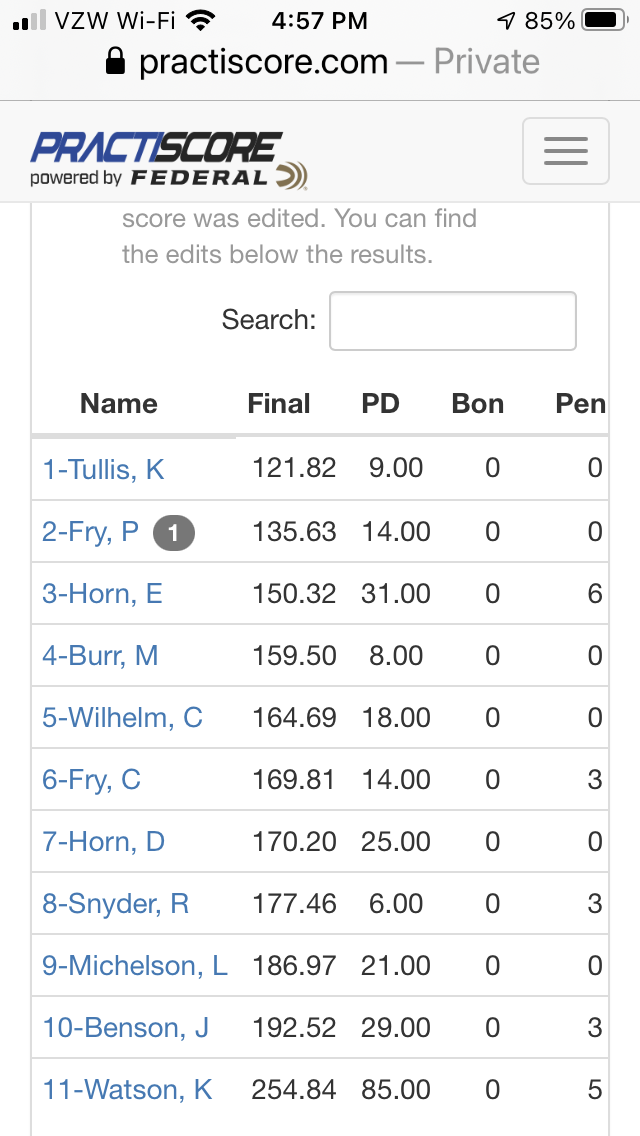Click the badge next to Fry, P

pyautogui.click(x=174, y=533)
